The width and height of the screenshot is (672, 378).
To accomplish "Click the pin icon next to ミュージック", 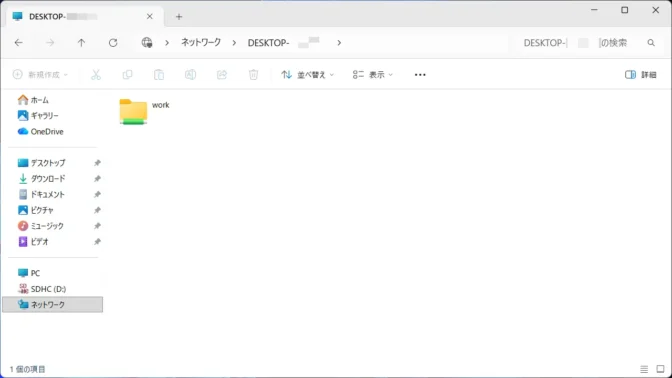I will coord(97,226).
